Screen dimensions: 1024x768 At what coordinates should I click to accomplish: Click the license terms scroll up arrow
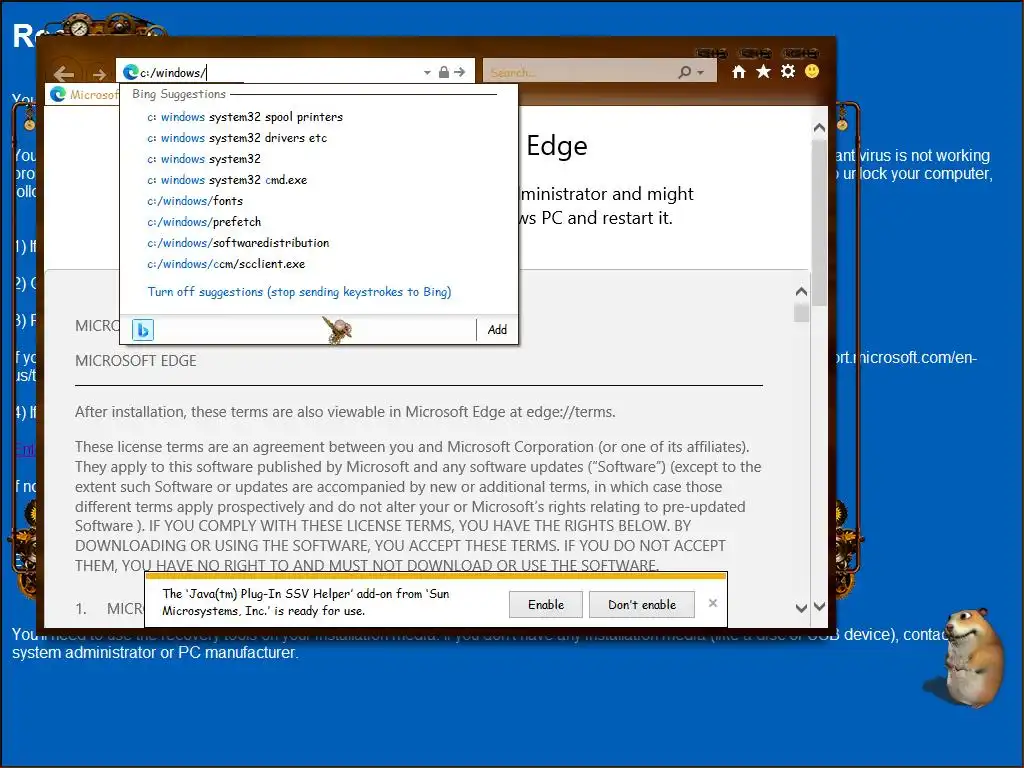click(x=801, y=292)
